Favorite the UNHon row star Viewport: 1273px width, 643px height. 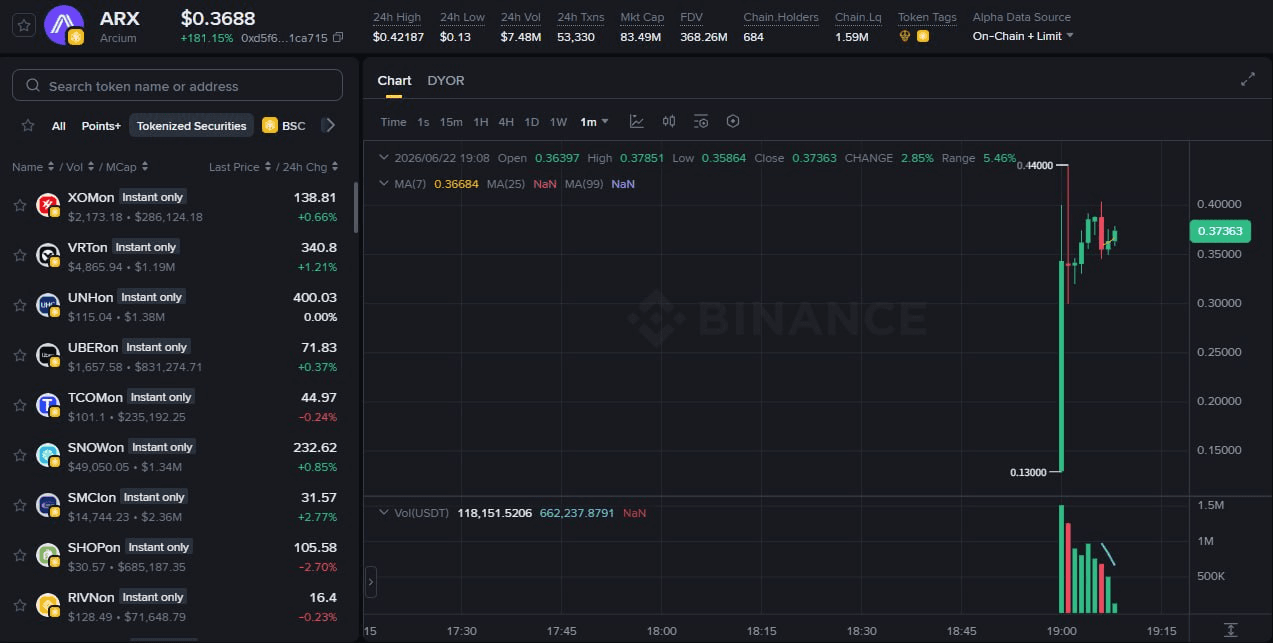[x=19, y=305]
